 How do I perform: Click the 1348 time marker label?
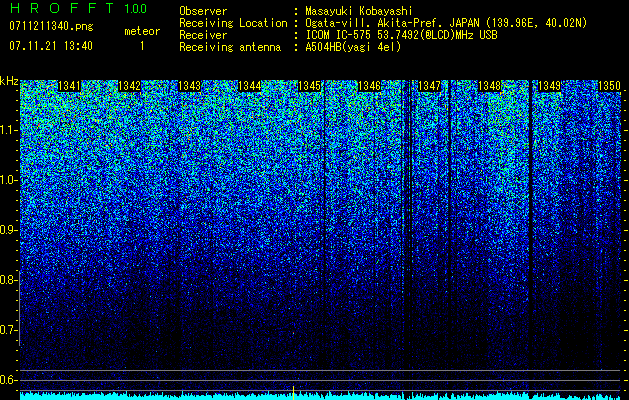pos(489,86)
